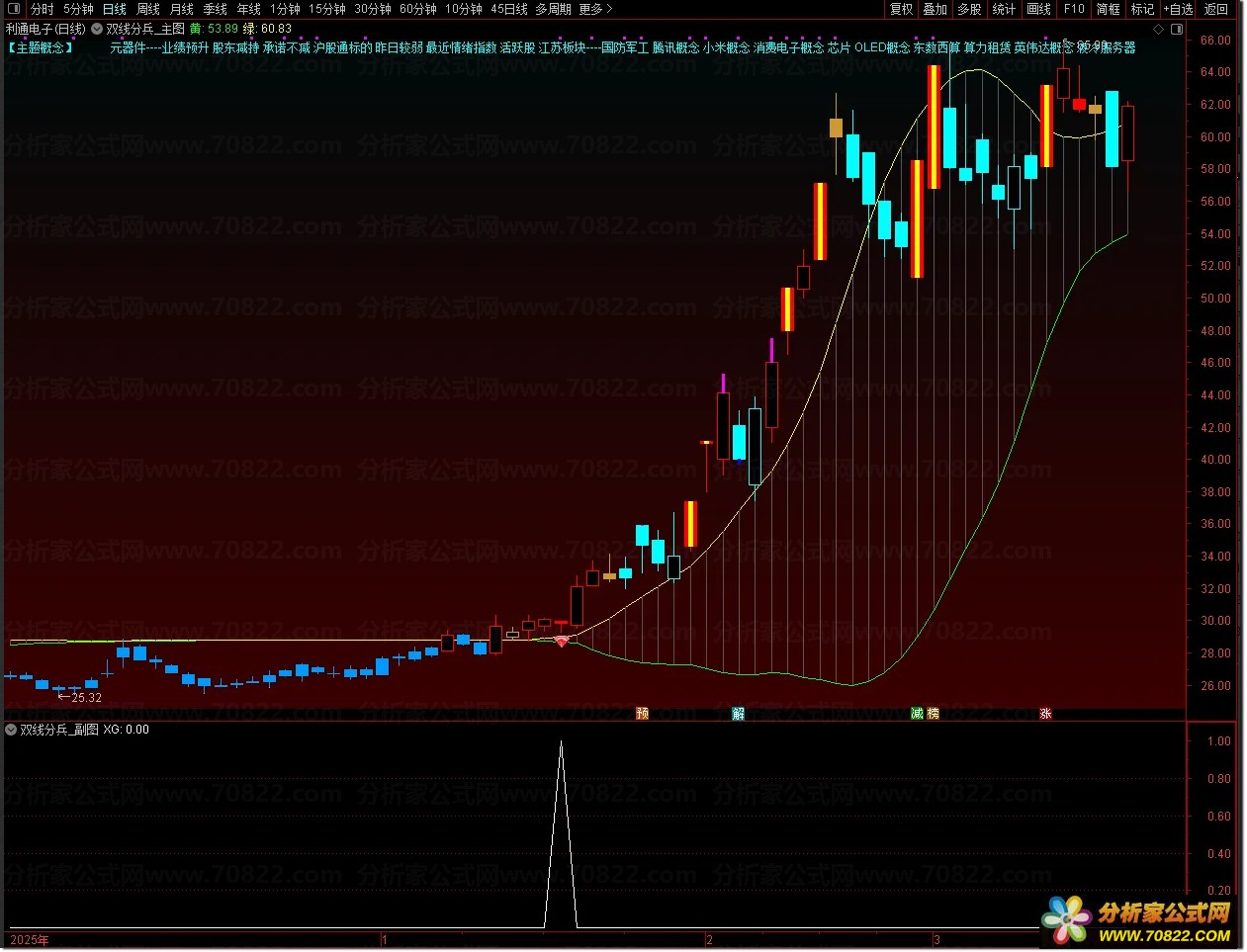Switch to 1分钟 period
The width and height of the screenshot is (1247, 952).
pyautogui.click(x=285, y=9)
